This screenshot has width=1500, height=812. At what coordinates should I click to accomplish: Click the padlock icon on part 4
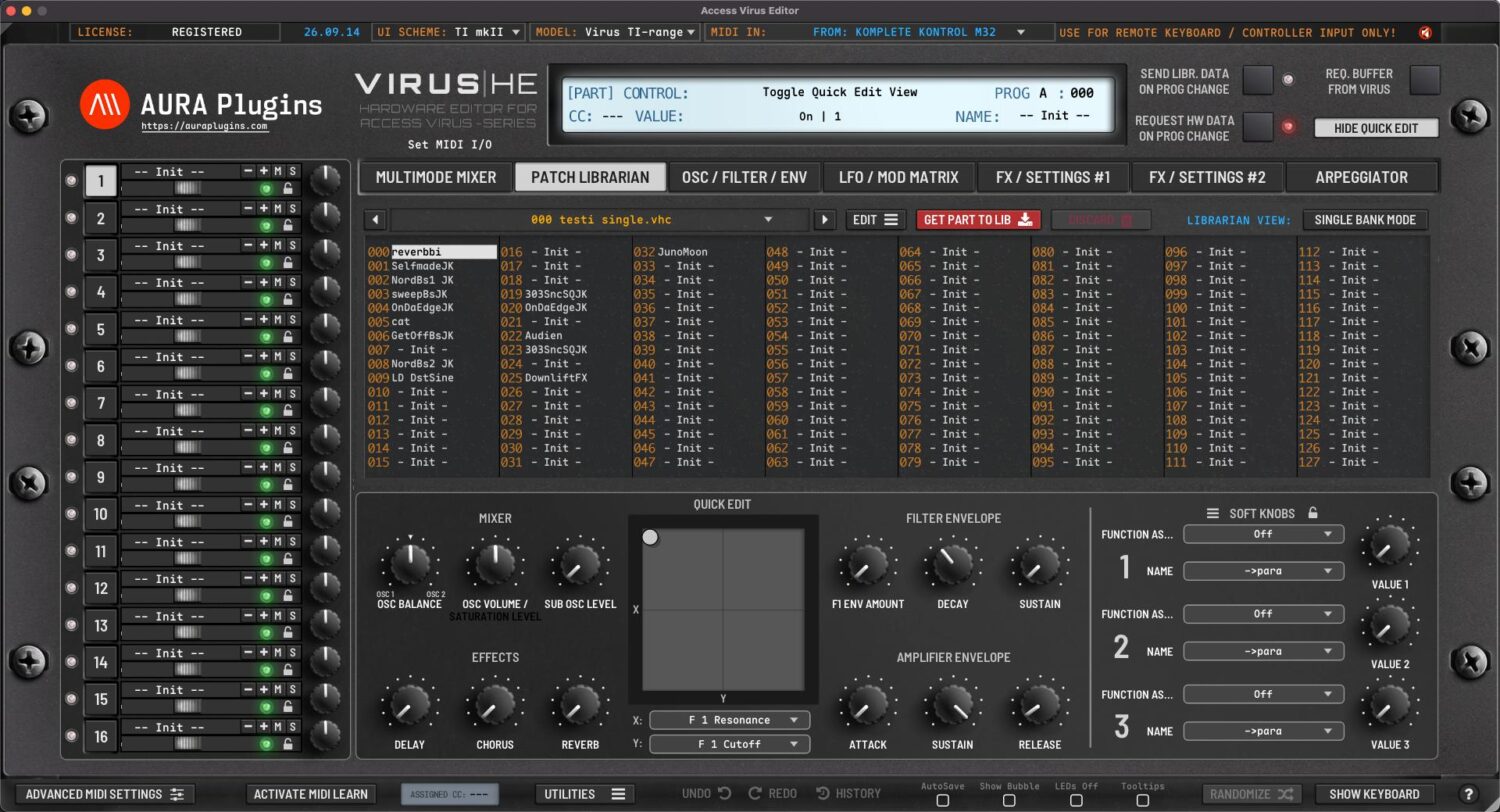[x=288, y=299]
